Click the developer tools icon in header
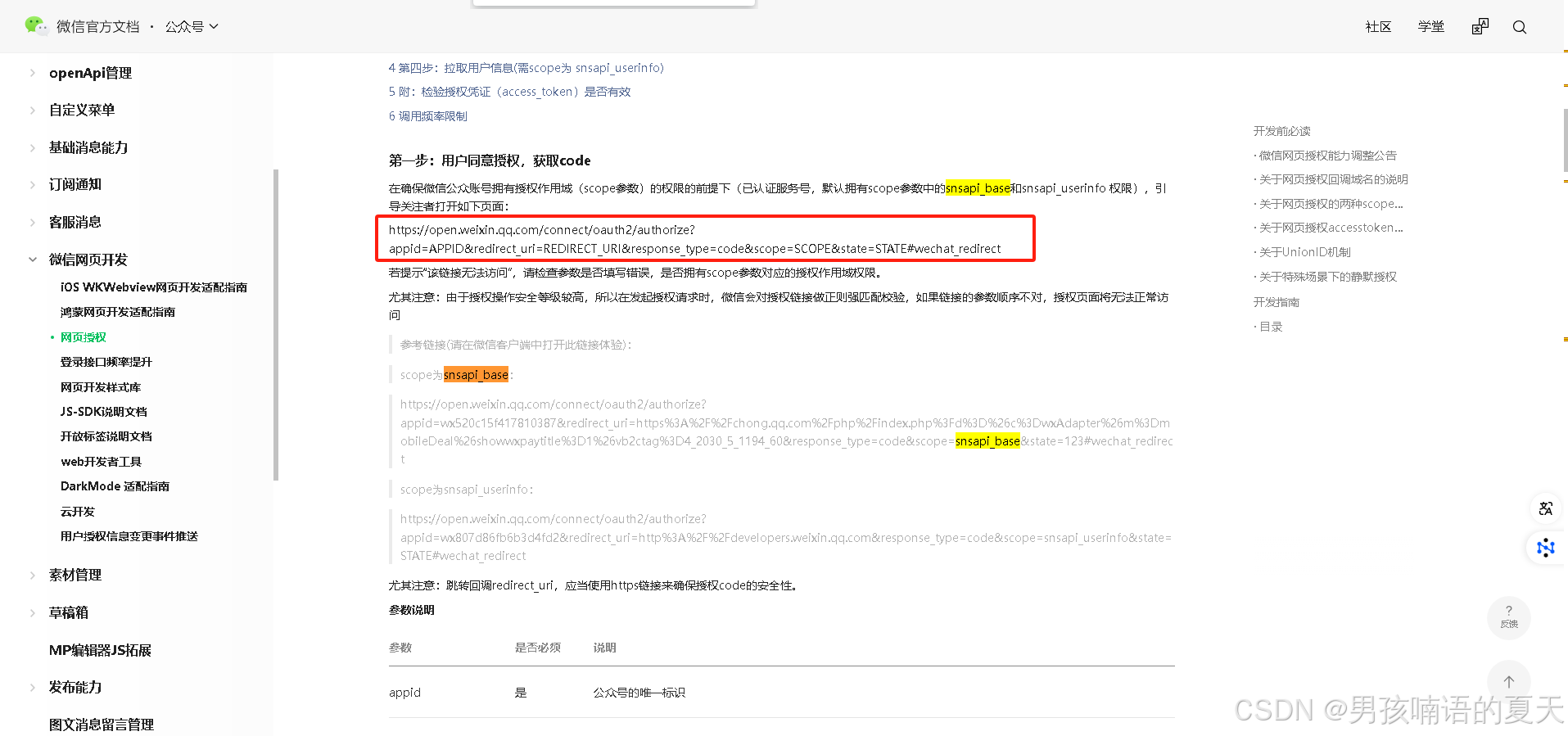1568x736 pixels. (x=1480, y=27)
